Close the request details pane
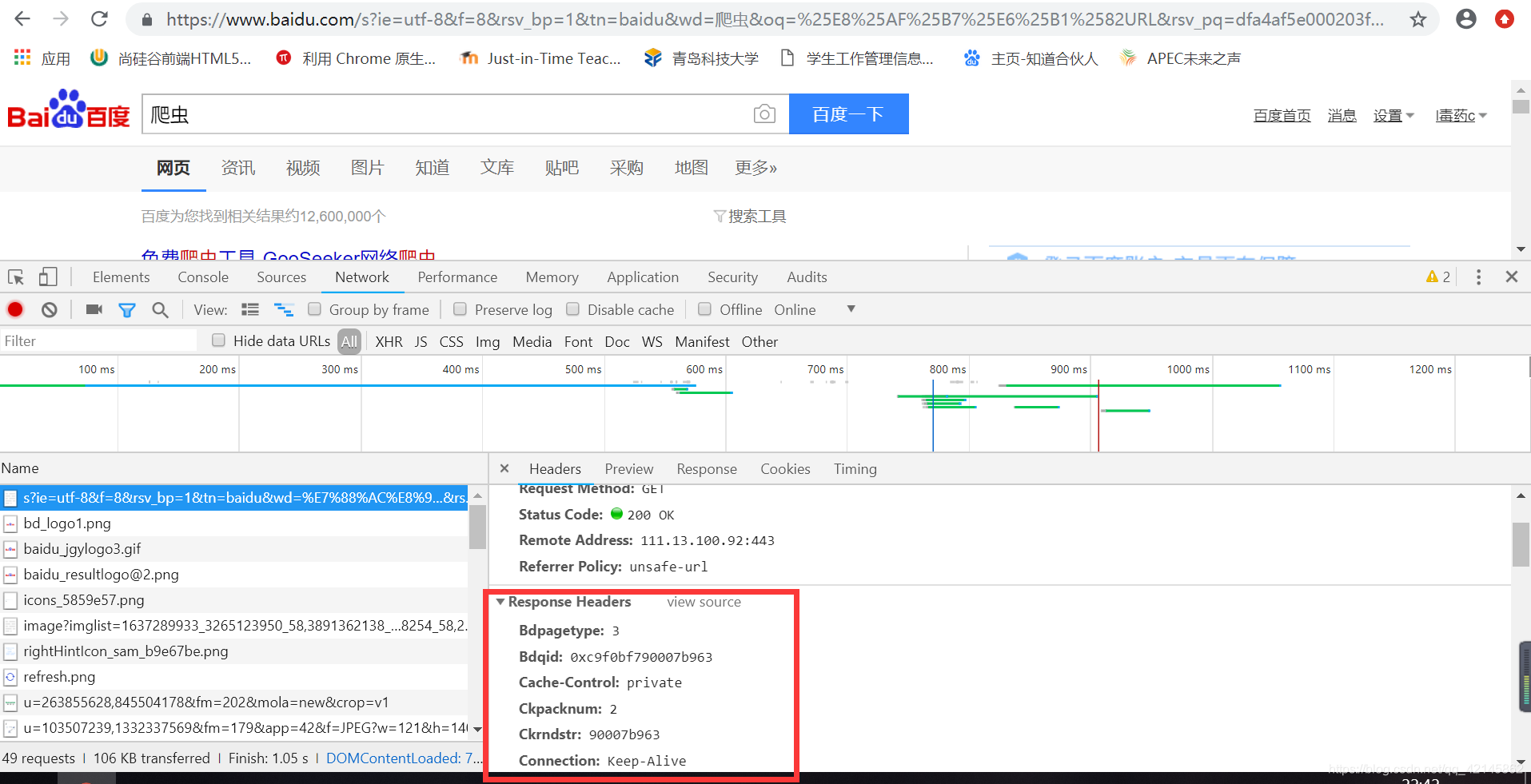This screenshot has height=784, width=1531. [504, 468]
